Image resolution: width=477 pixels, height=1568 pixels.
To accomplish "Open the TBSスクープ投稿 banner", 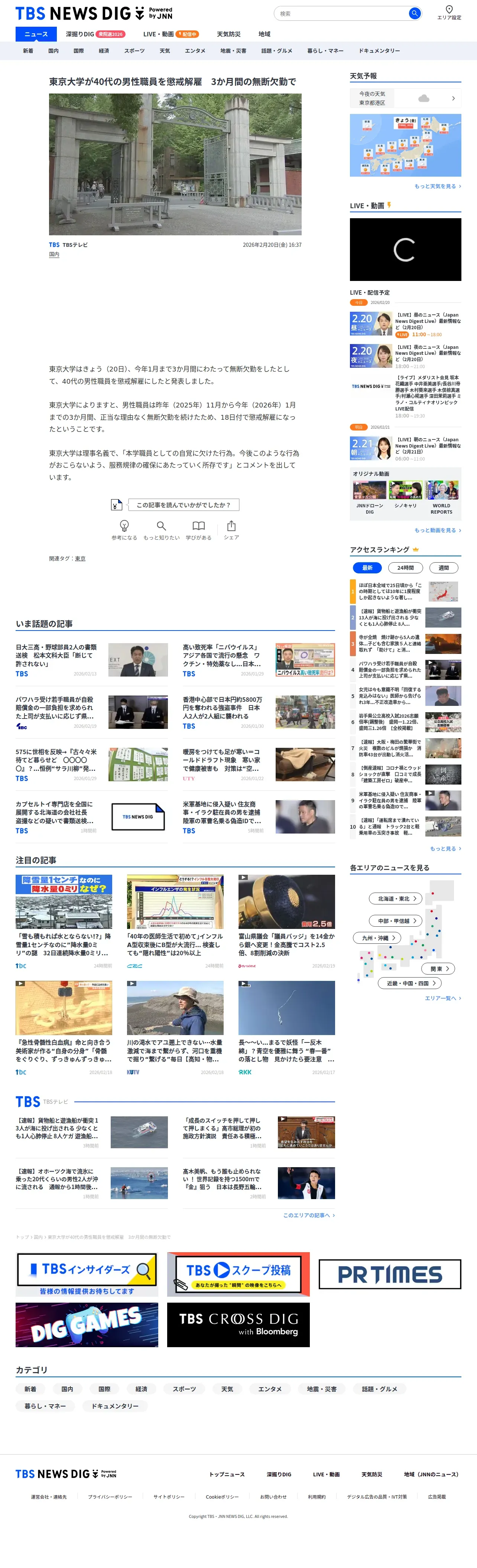I will point(238,1274).
